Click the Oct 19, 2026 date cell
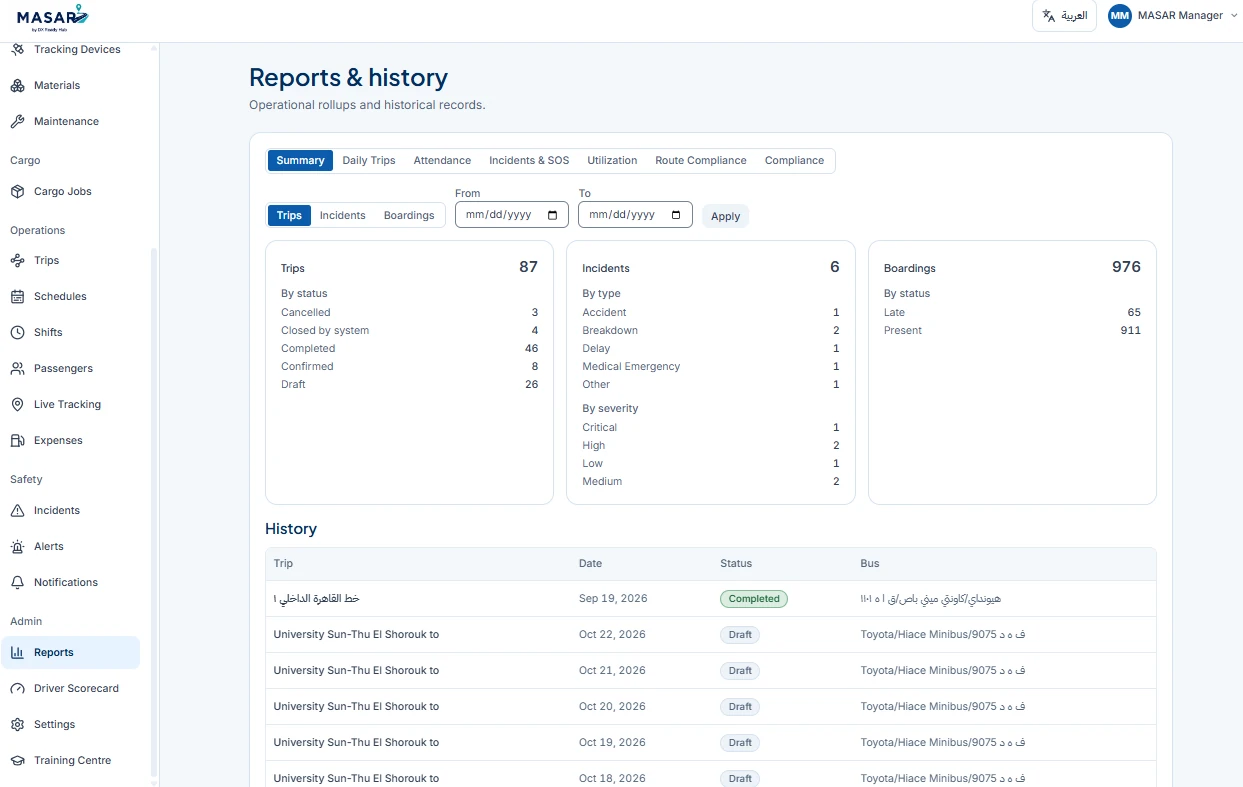Image resolution: width=1243 pixels, height=787 pixels. pyautogui.click(x=612, y=743)
